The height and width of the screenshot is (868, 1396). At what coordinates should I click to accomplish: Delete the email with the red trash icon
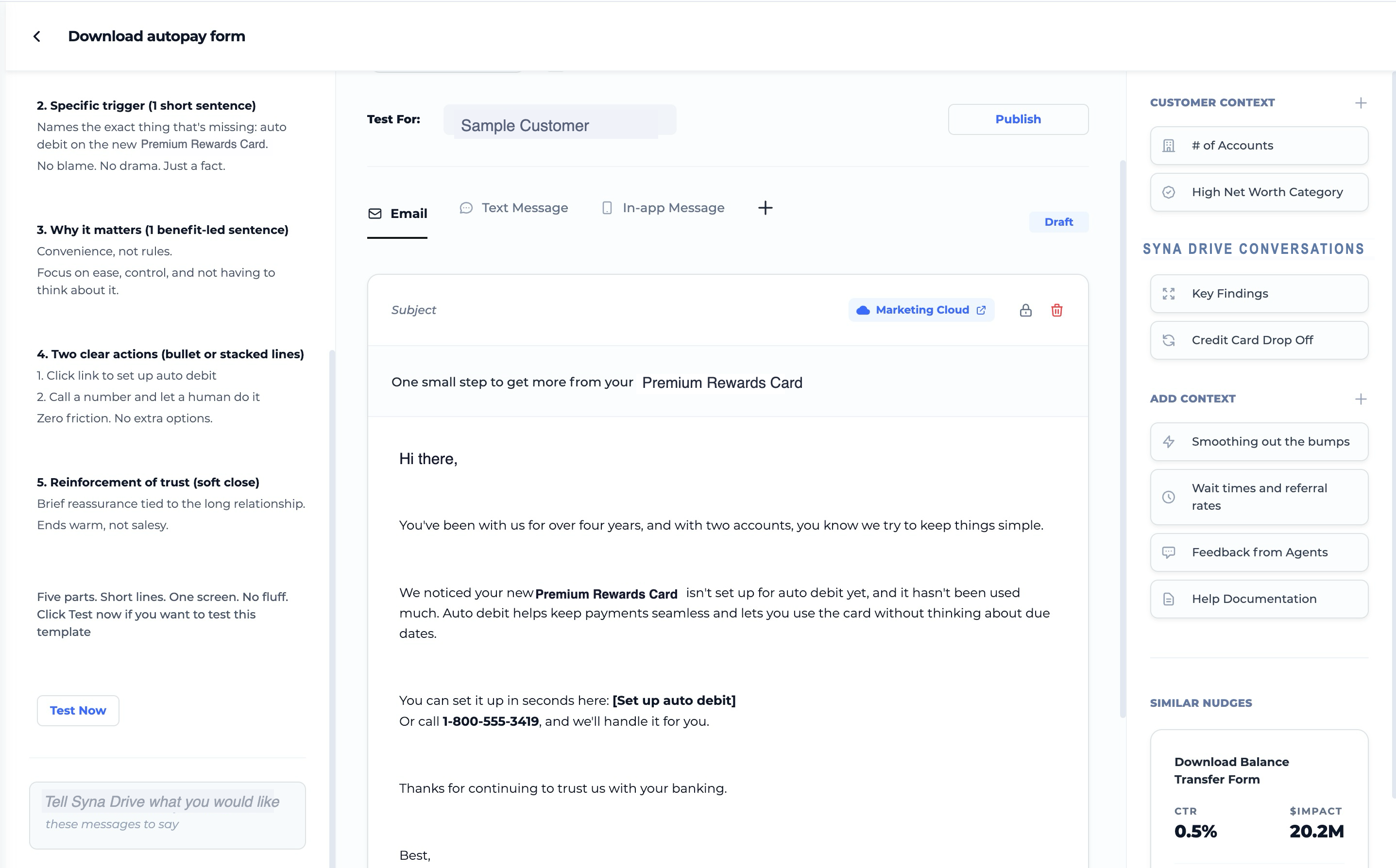pyautogui.click(x=1056, y=310)
